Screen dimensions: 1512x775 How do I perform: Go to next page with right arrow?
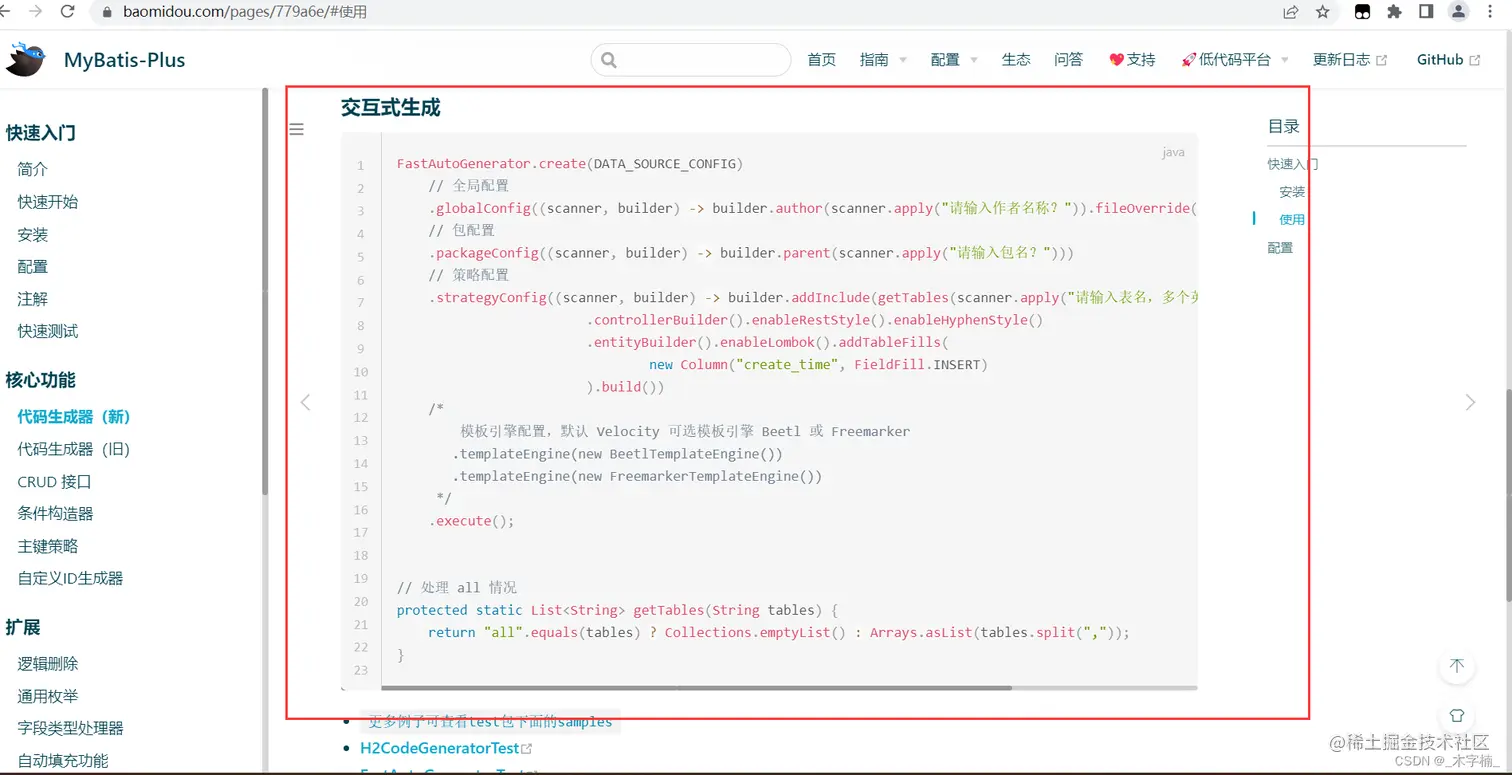[1470, 402]
